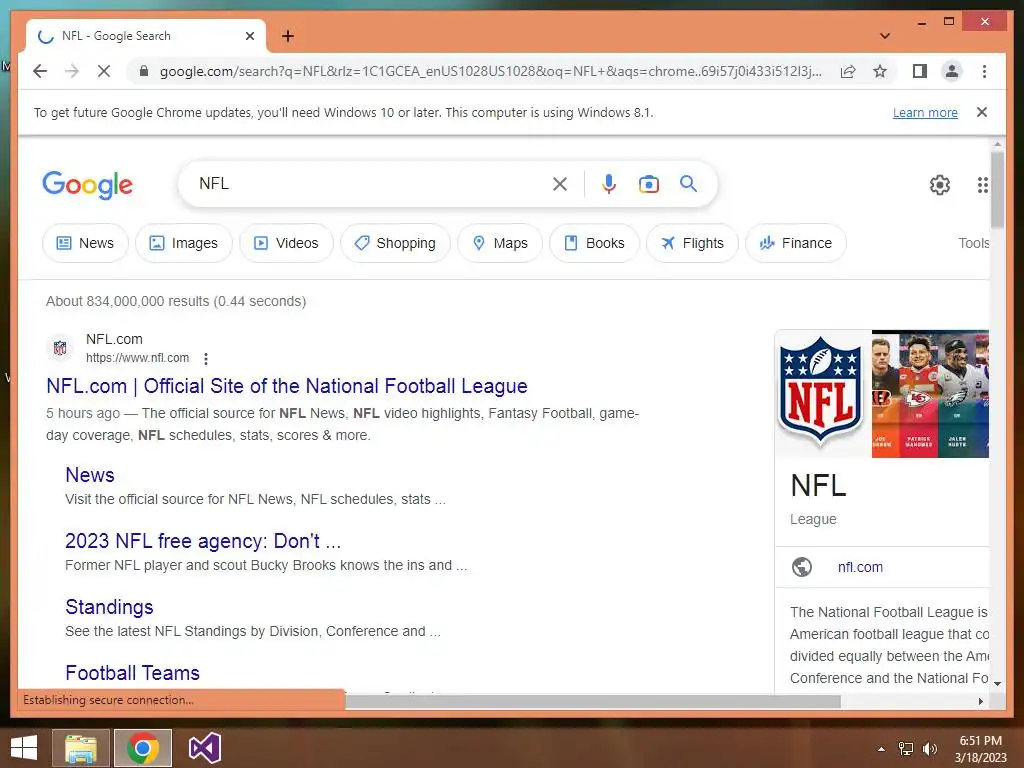Click the horizontal scrollbar thumb

point(592,701)
